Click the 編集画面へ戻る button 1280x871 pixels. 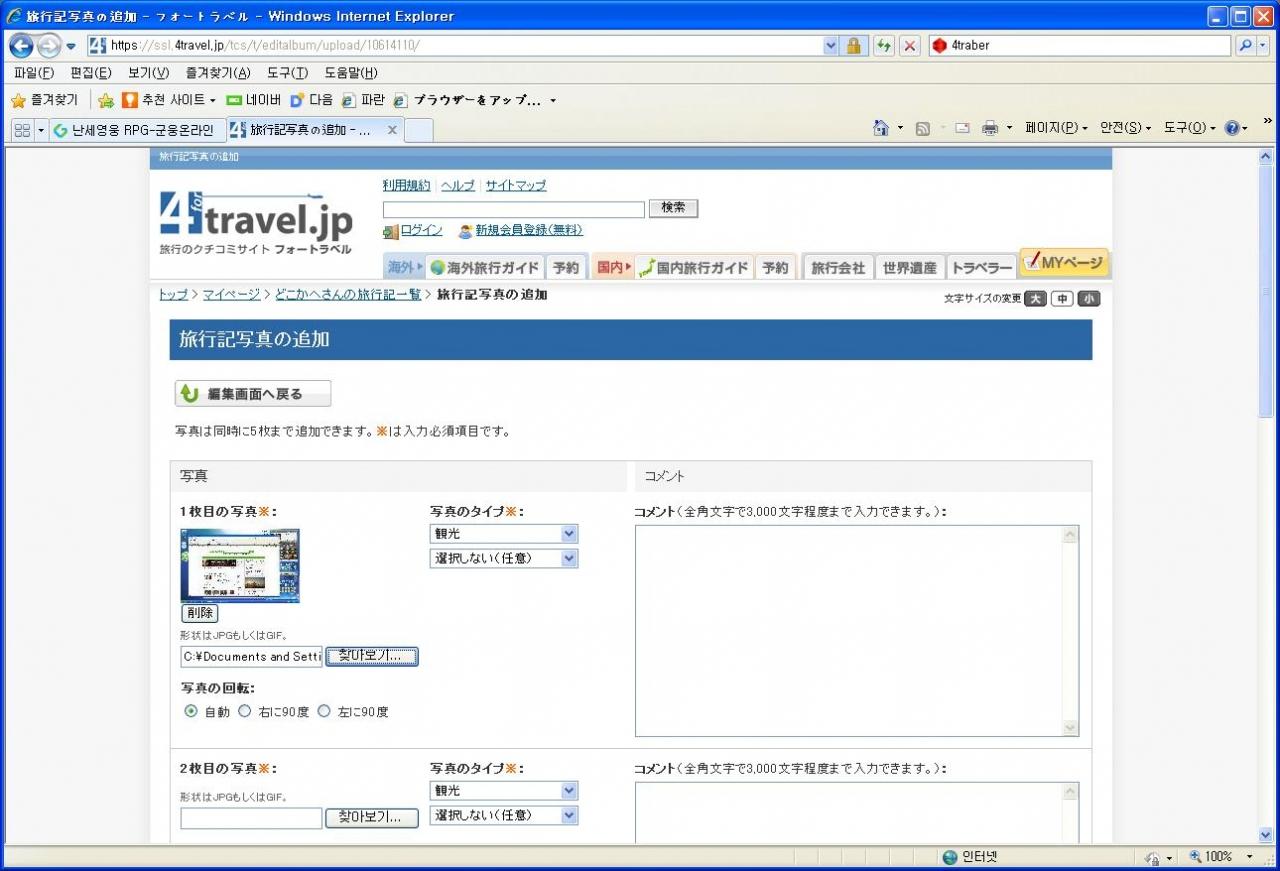point(253,394)
